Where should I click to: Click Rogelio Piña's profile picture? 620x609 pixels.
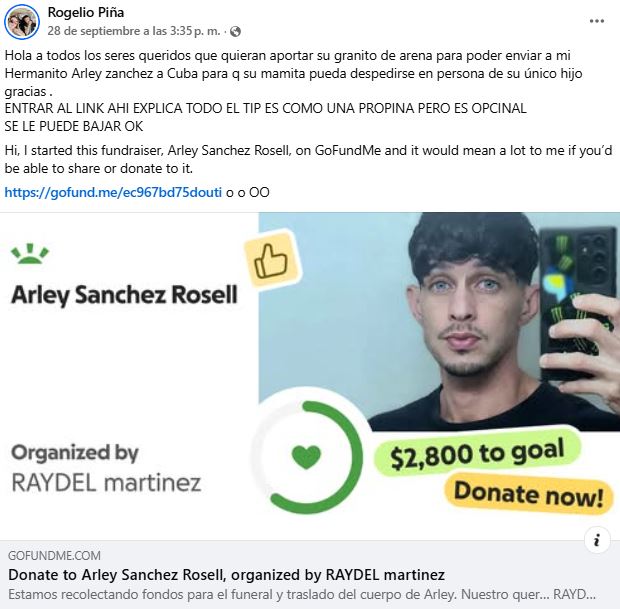pos(22,22)
